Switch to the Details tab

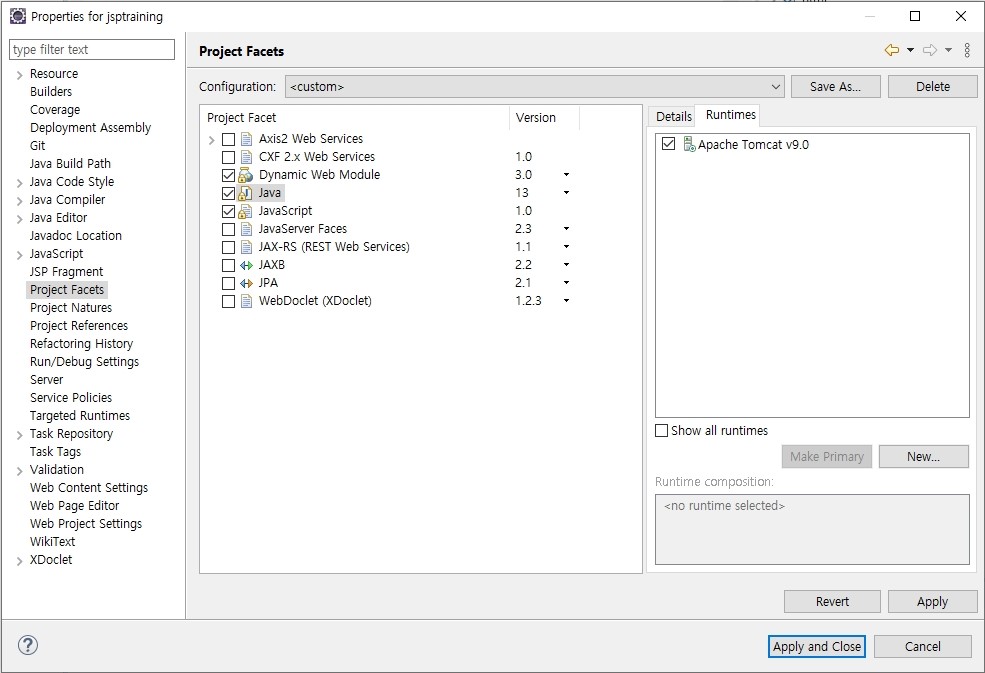pos(673,116)
